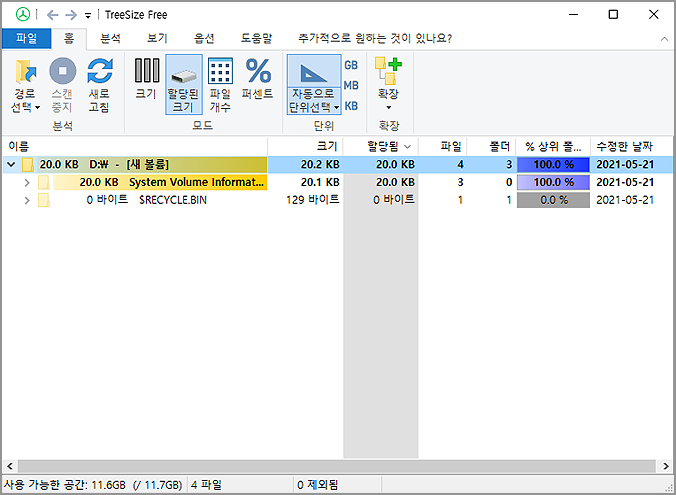Image resolution: width=676 pixels, height=495 pixels.
Task: Switch to the 홈 ribbon tab
Action: (69, 39)
